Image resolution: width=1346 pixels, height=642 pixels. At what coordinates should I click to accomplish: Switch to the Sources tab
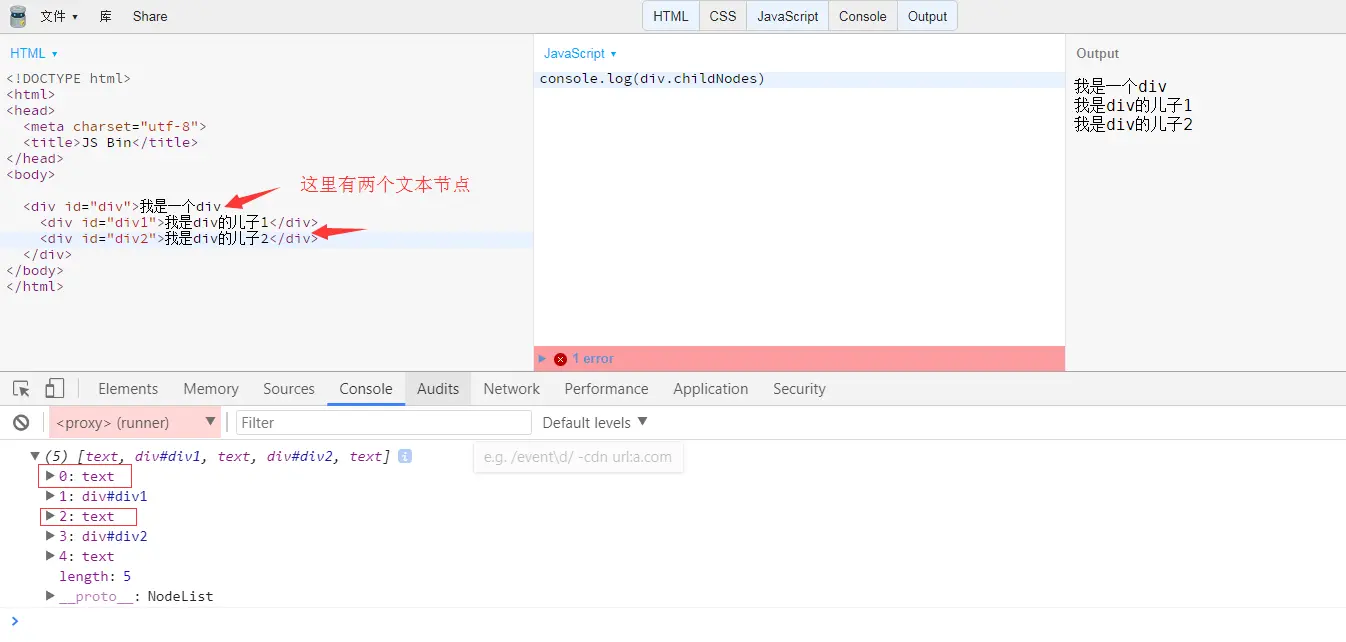click(289, 389)
